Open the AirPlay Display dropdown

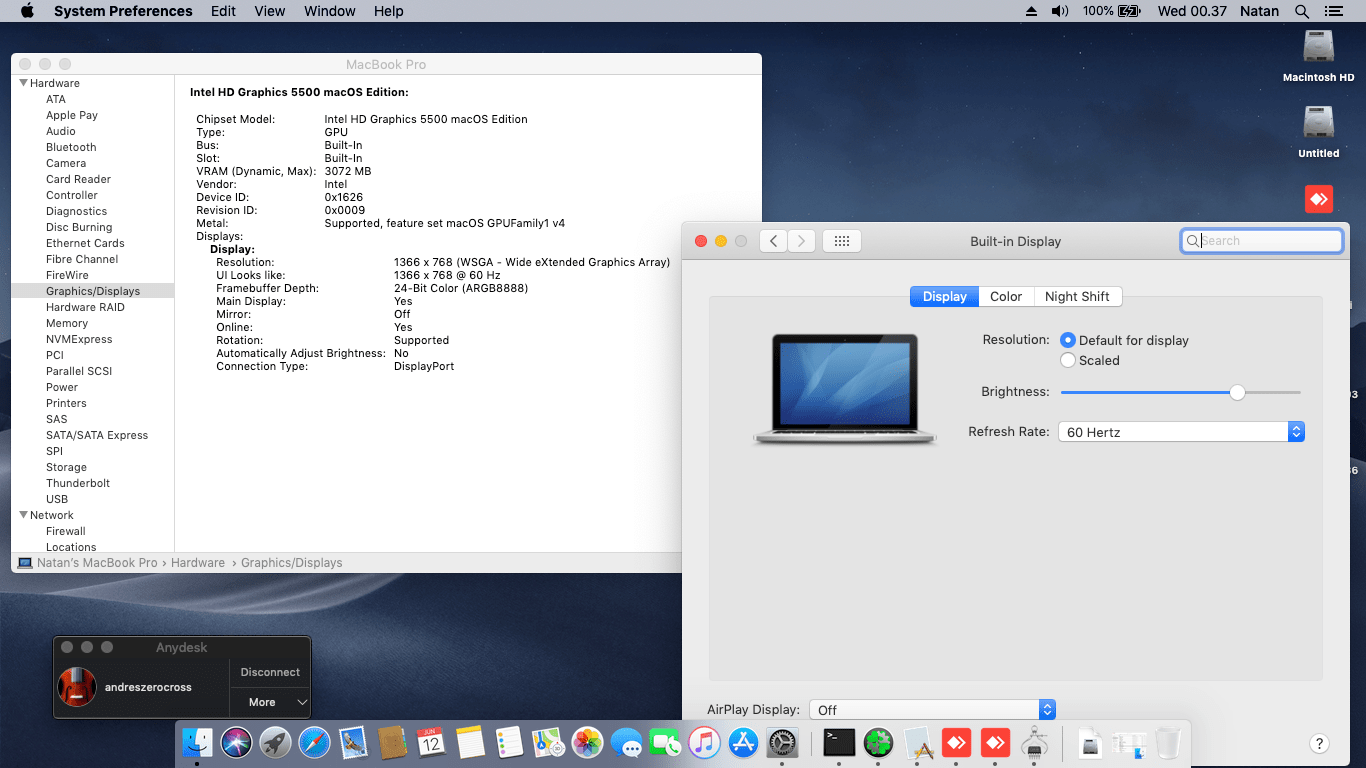(x=932, y=710)
